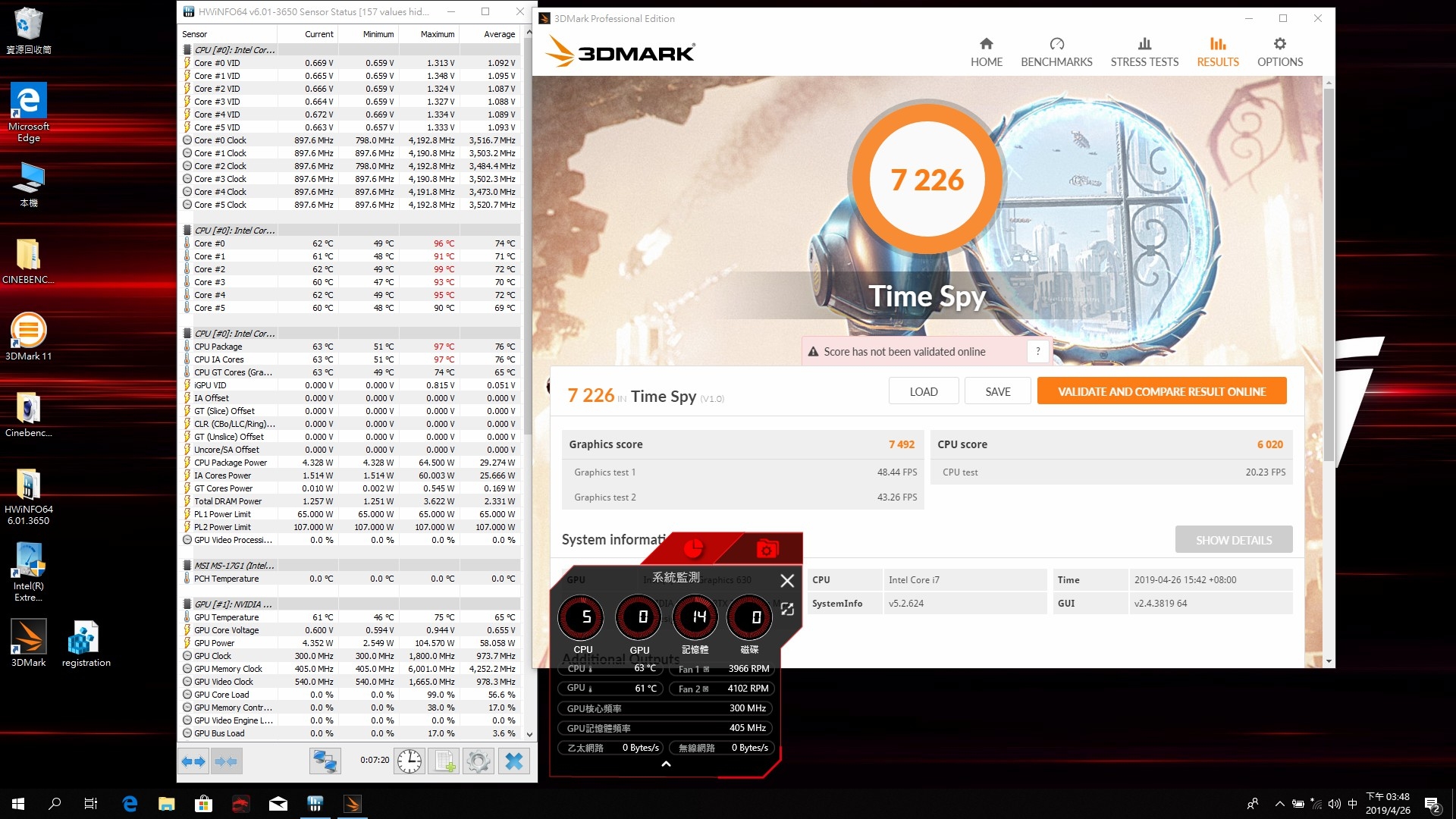
Task: Select the GPU Temperature sensor row
Action: pyautogui.click(x=350, y=617)
